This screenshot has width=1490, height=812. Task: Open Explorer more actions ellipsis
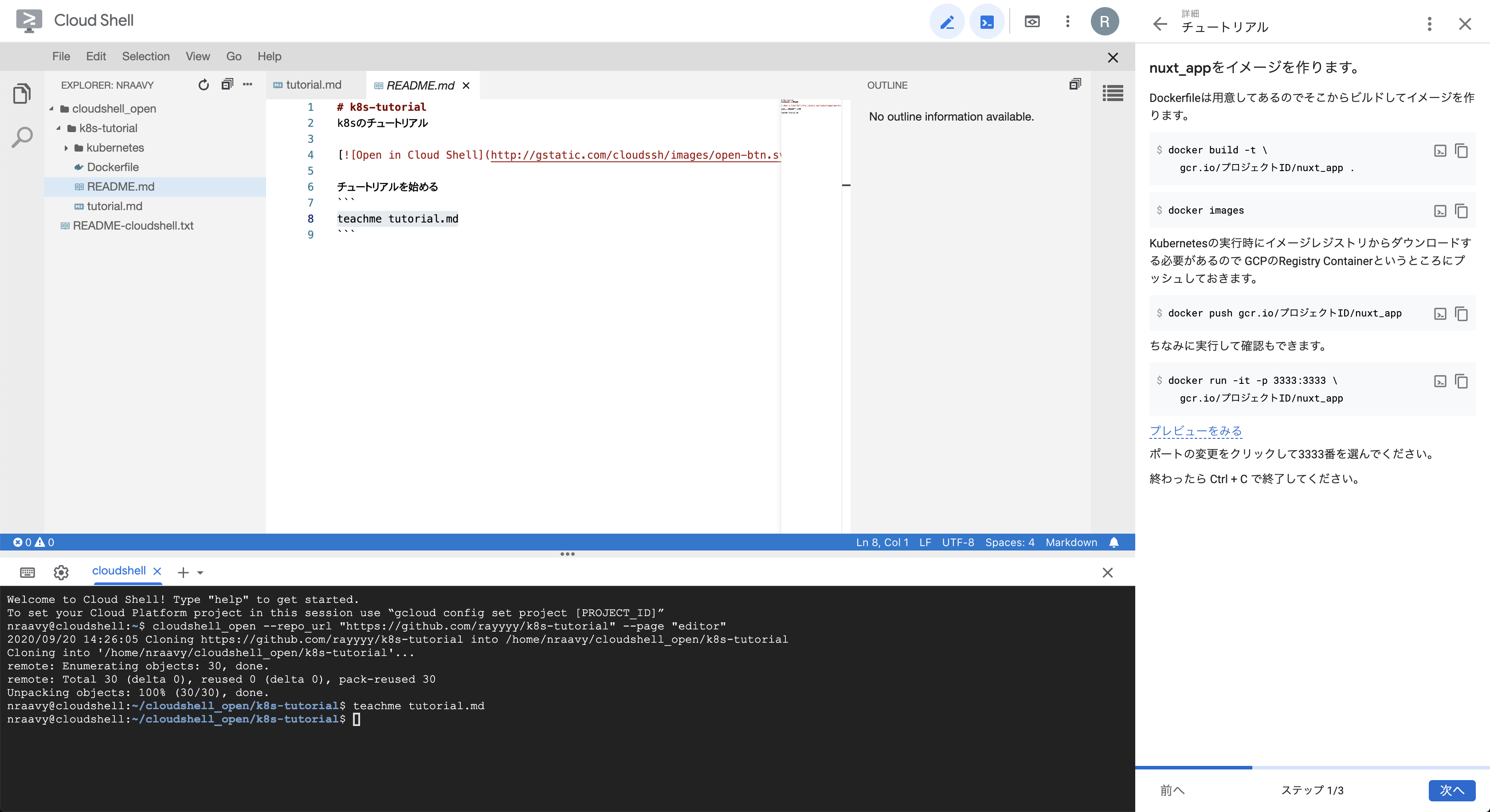[x=247, y=84]
